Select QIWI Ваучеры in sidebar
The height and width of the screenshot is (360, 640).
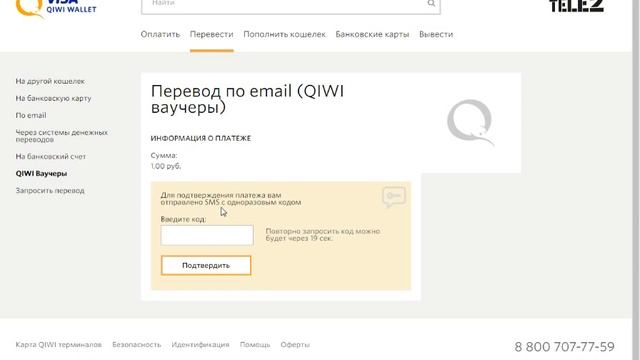pos(41,173)
